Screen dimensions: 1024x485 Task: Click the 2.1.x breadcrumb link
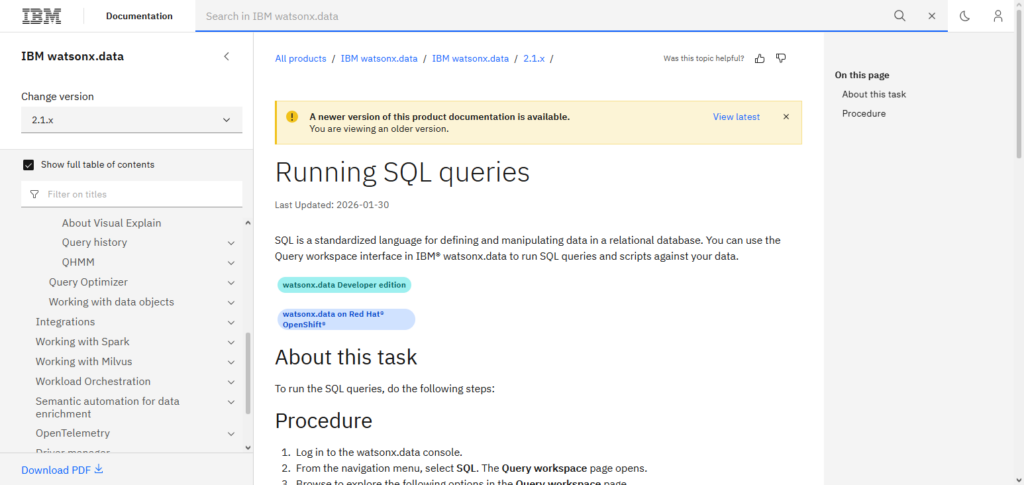point(534,59)
